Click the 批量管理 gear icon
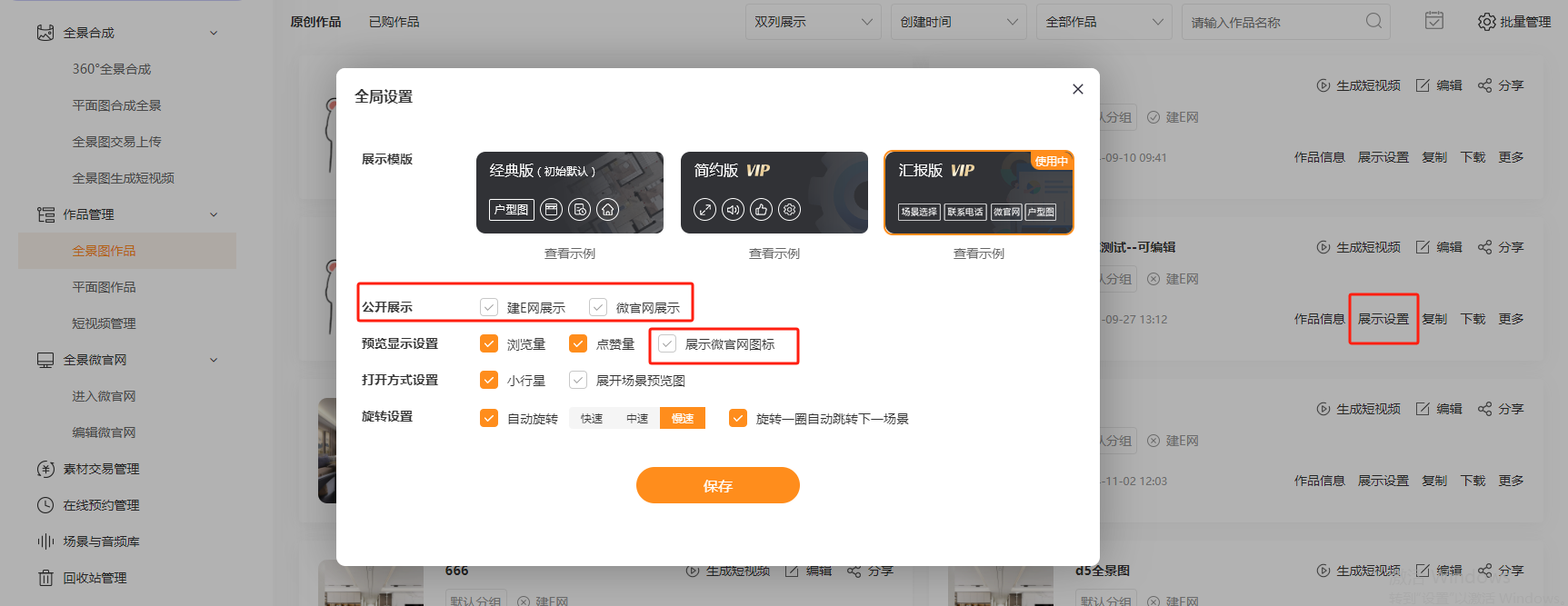Screen dimensions: 1568x606 (1486, 22)
